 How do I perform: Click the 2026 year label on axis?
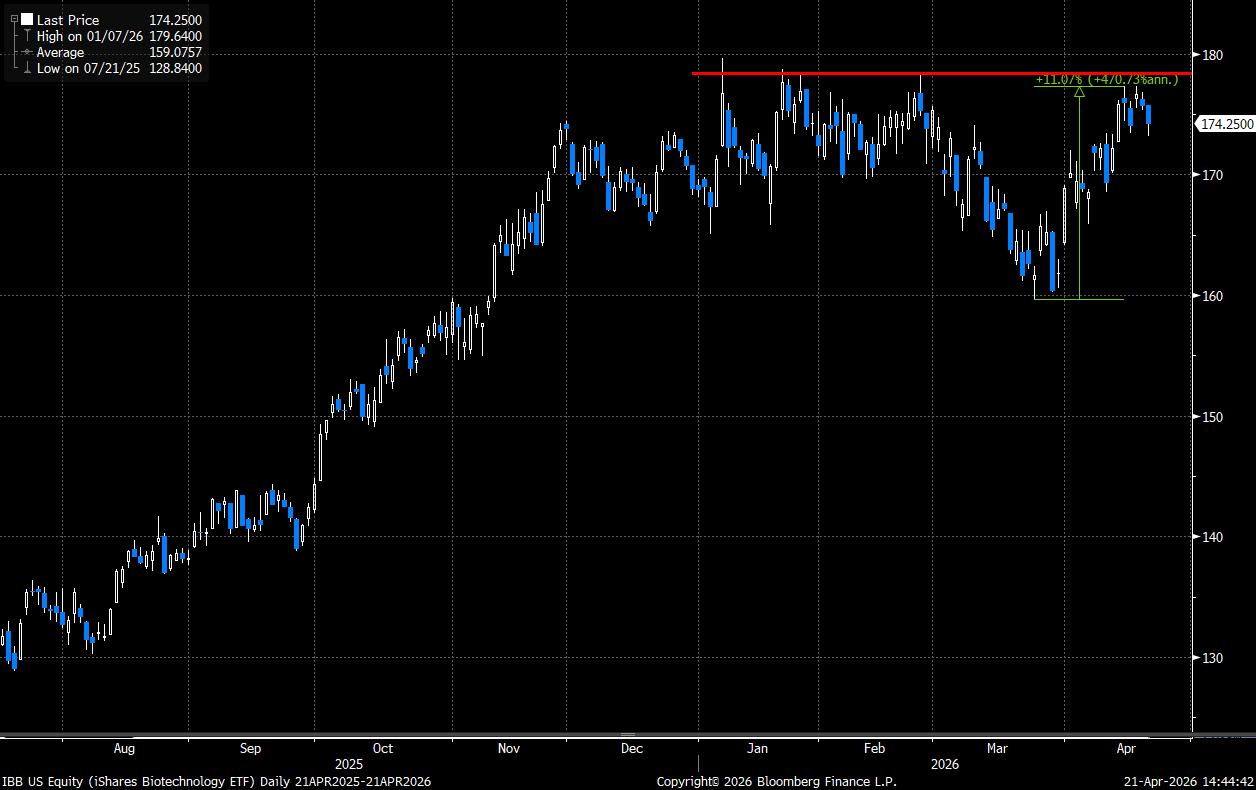944,764
